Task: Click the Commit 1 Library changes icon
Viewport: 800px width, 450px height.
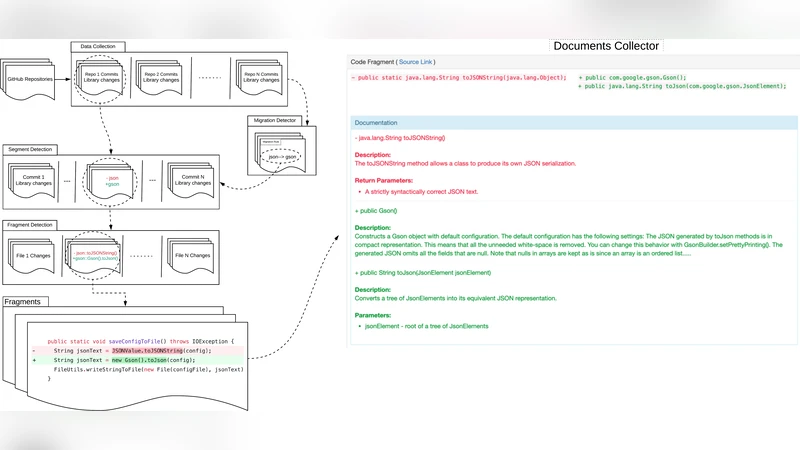Action: (x=34, y=182)
